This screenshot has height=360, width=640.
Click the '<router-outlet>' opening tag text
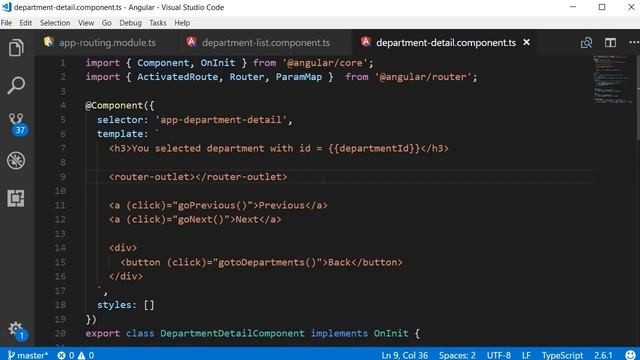(152, 177)
